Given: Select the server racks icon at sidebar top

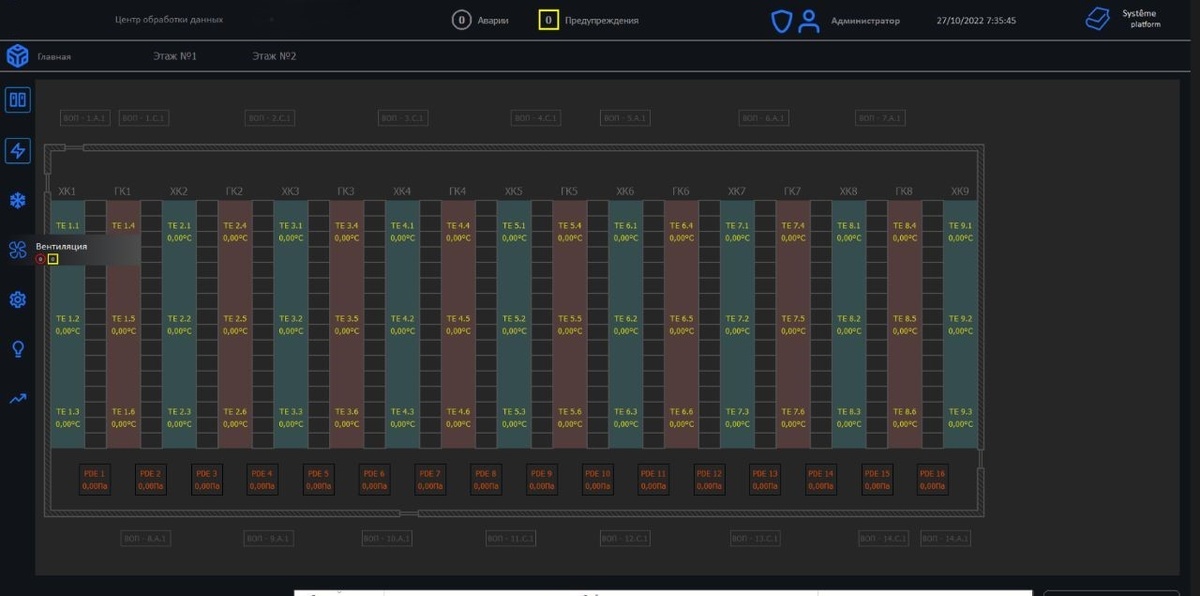Looking at the screenshot, I should pyautogui.click(x=17, y=99).
